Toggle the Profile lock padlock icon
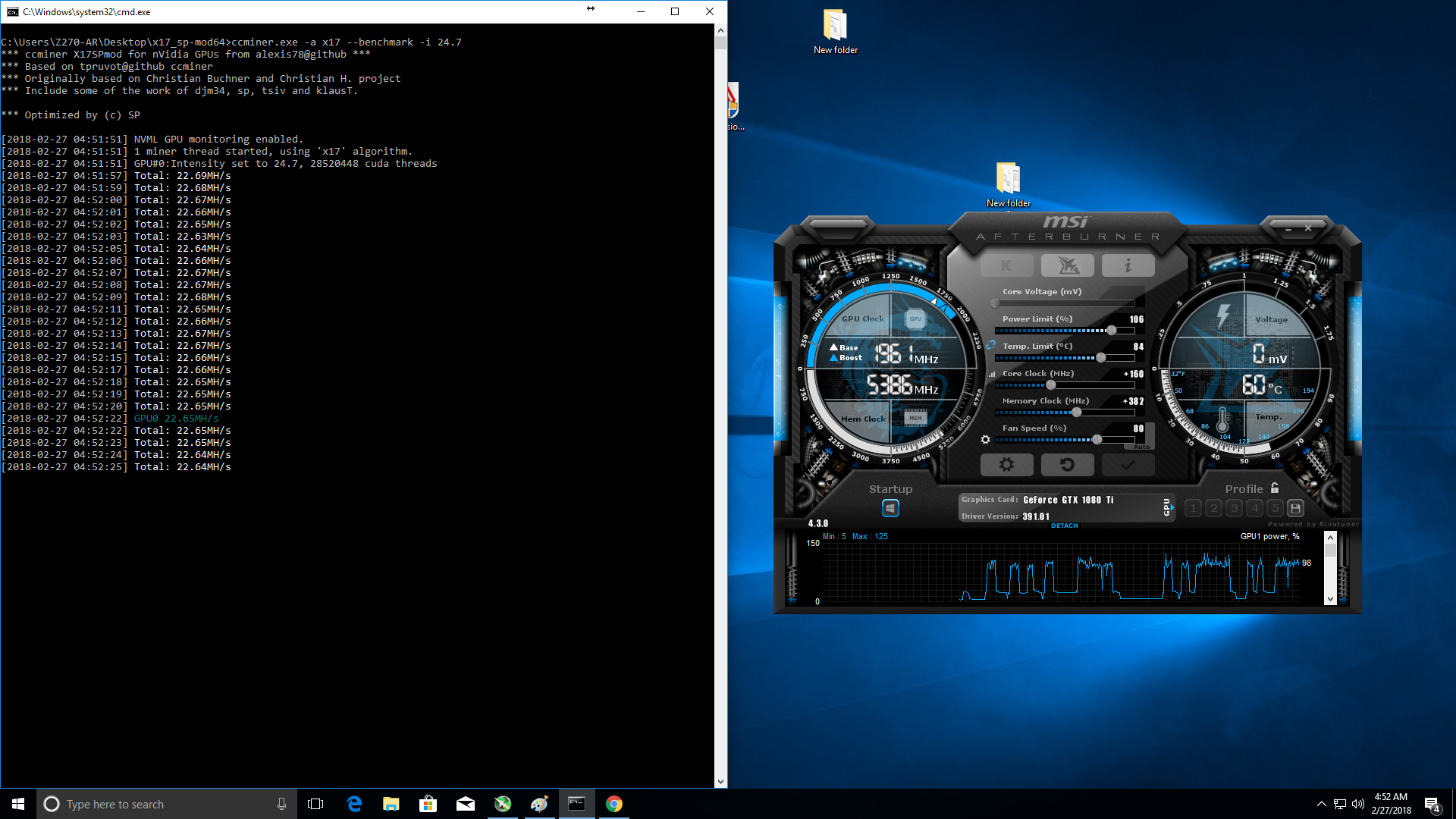 coord(1275,488)
